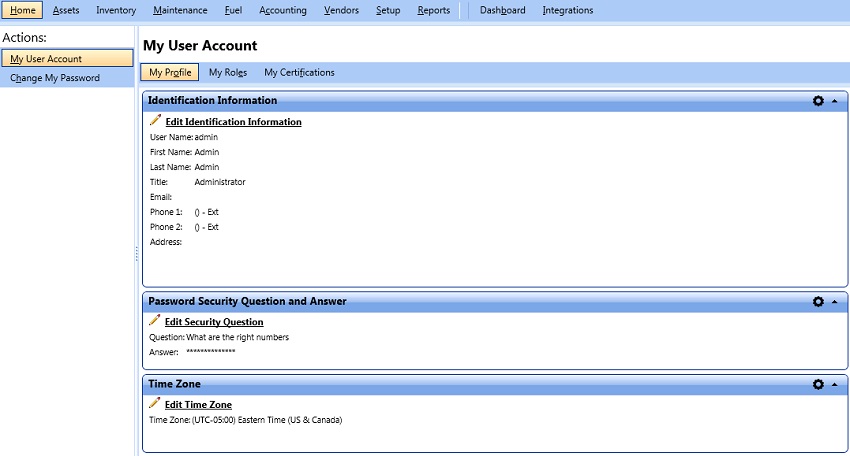Click the 'admin' user name value
Image resolution: width=850 pixels, height=456 pixels.
click(x=206, y=137)
